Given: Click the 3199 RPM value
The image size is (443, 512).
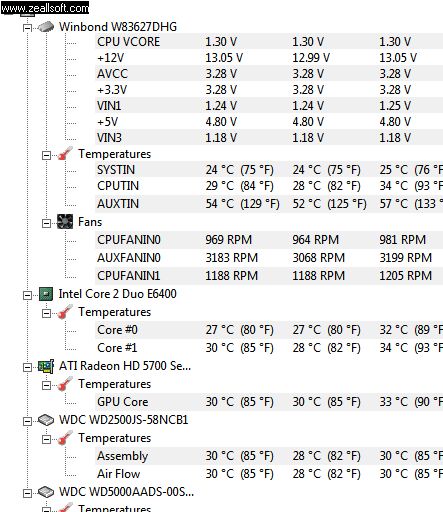Looking at the screenshot, I should click(406, 258).
